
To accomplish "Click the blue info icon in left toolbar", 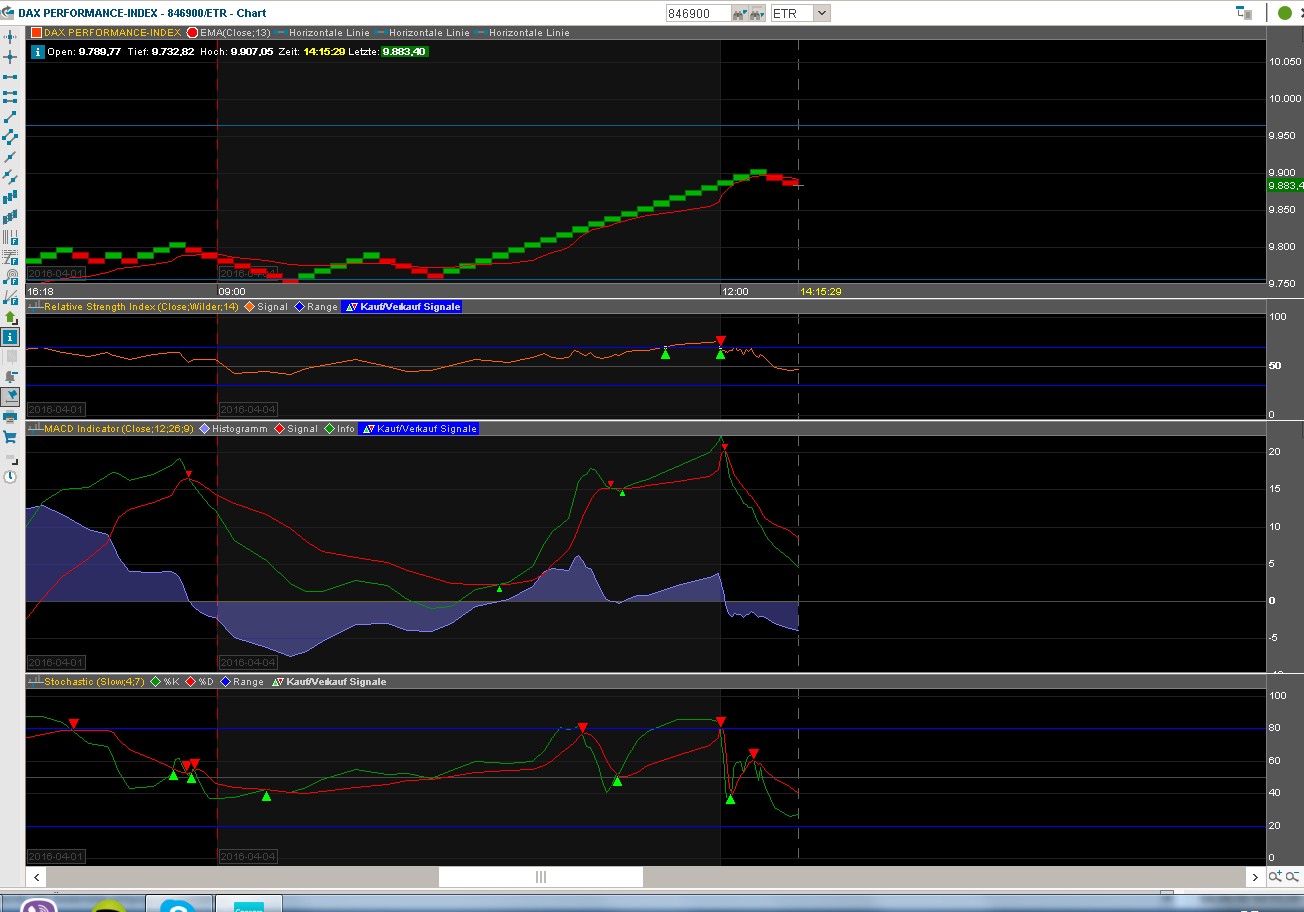I will click(11, 337).
